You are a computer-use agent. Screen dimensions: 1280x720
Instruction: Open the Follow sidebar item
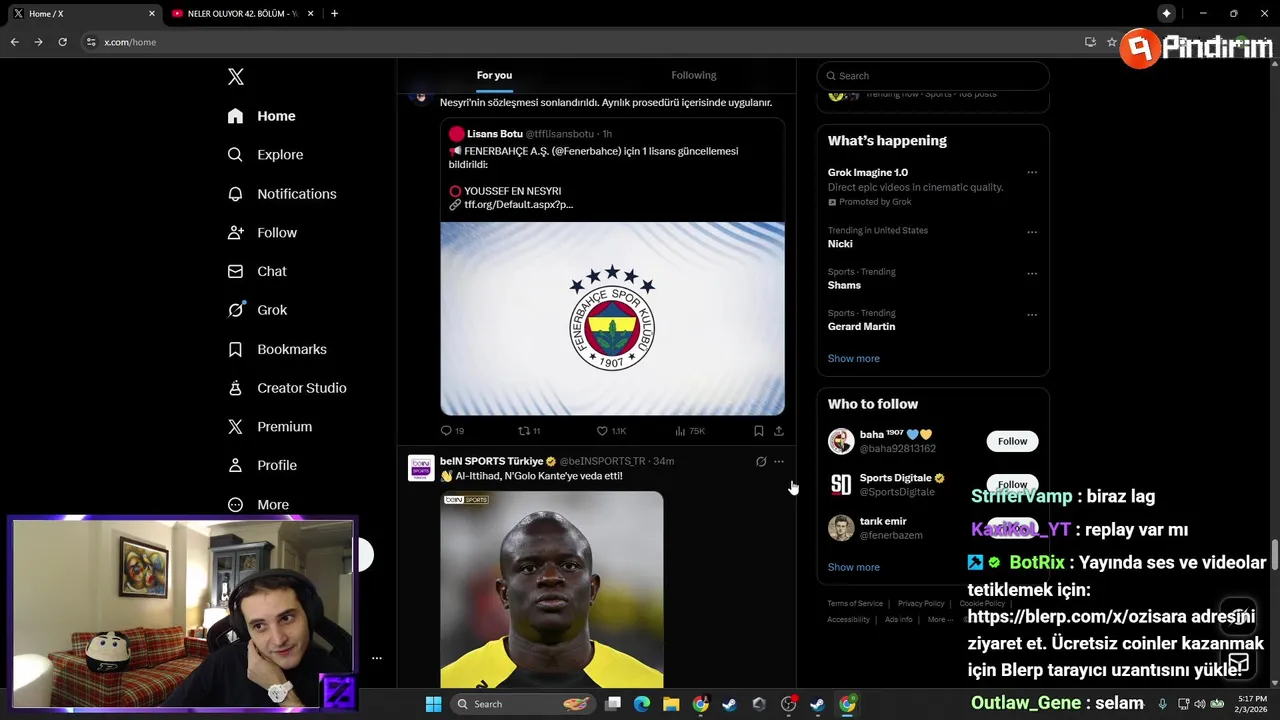(x=262, y=233)
